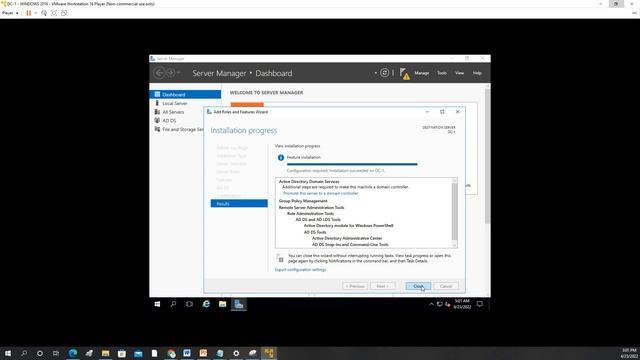Click Promote this server to a domain controller
Screen dimensions: 640x360
320,193
